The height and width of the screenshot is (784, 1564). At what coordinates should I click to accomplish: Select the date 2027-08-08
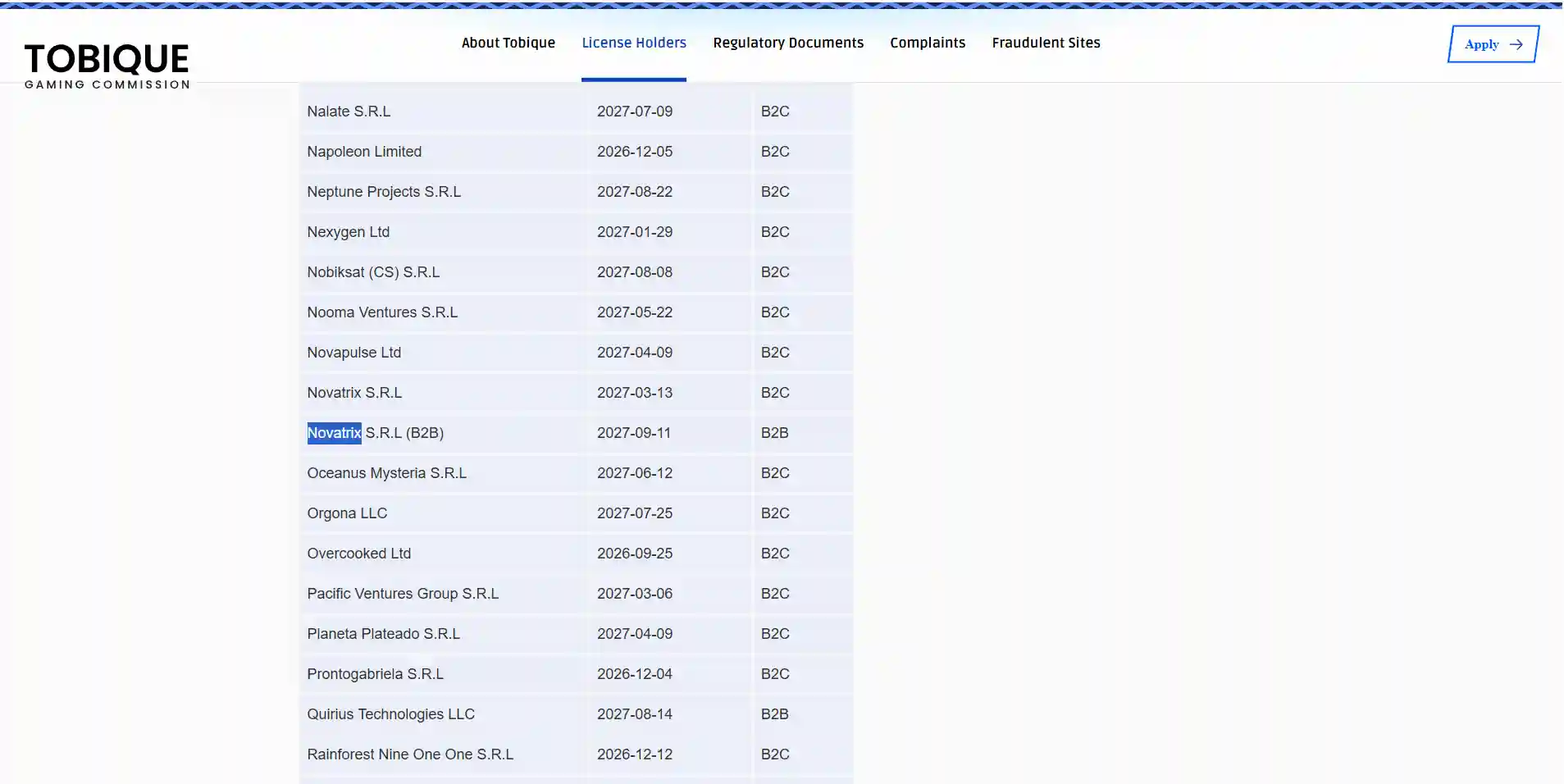click(635, 272)
